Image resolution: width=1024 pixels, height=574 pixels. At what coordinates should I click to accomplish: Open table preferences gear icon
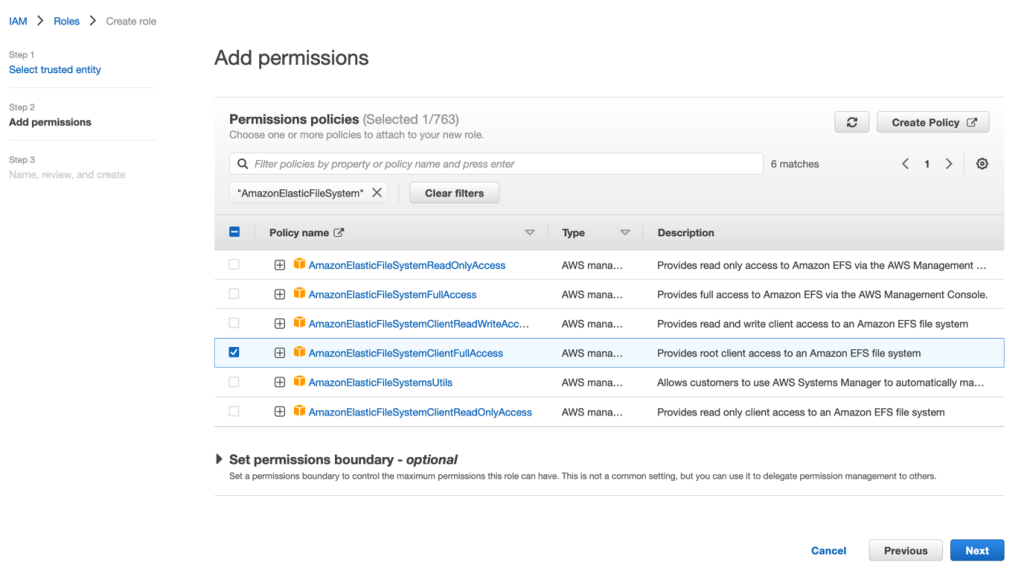982,164
